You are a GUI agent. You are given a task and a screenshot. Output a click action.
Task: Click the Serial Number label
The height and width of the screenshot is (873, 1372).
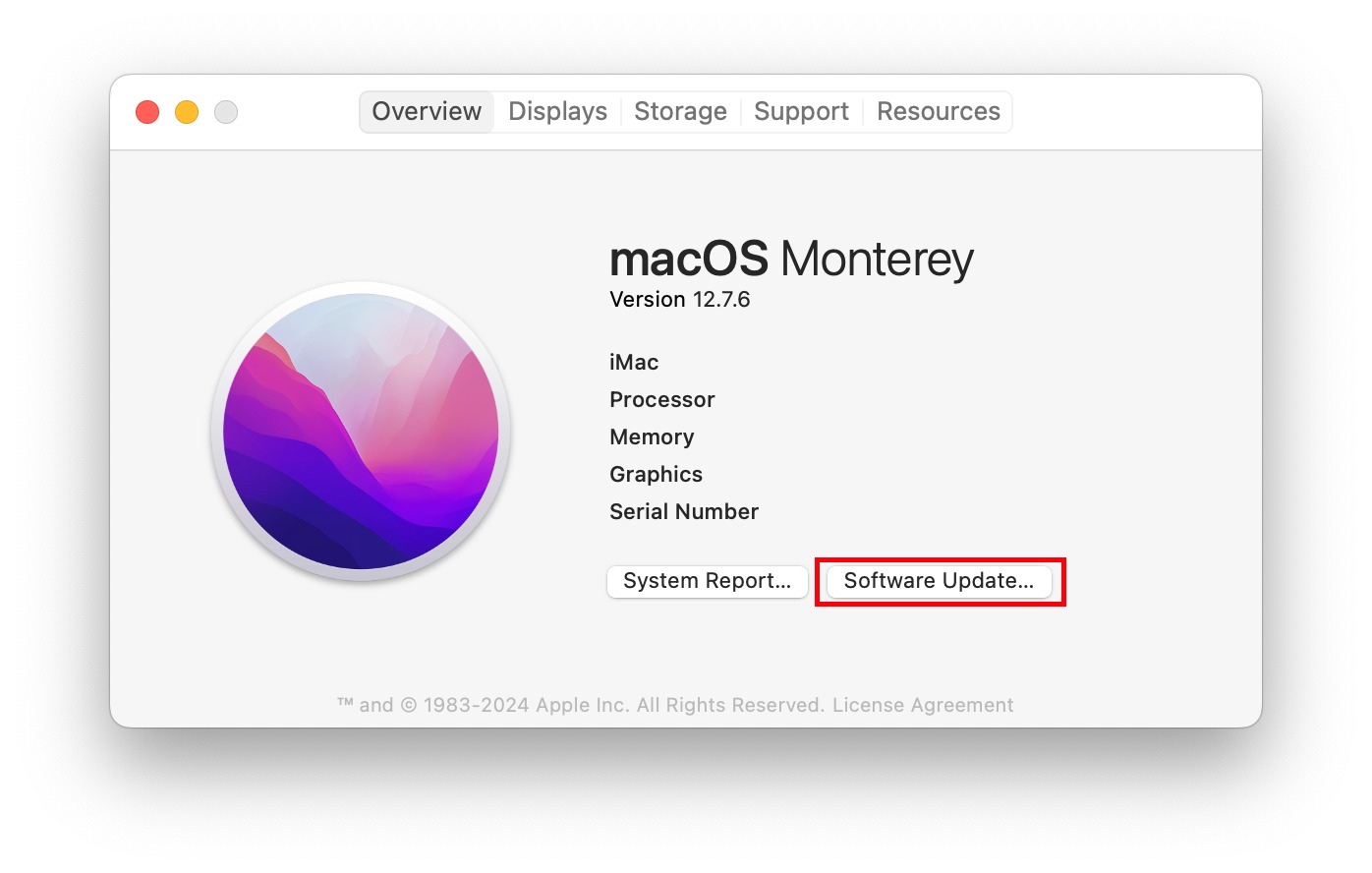[683, 511]
